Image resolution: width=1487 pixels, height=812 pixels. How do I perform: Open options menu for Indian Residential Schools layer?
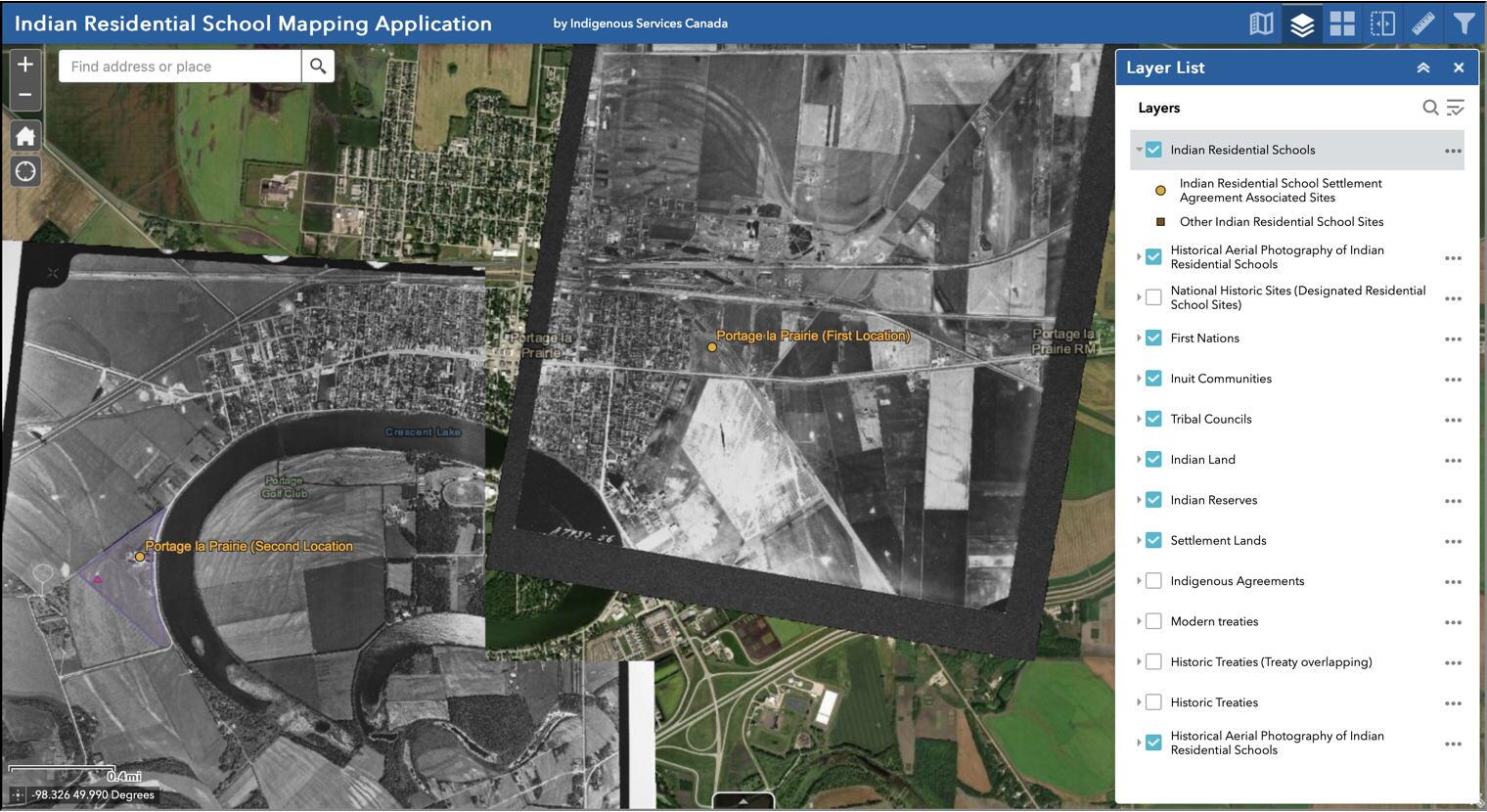pos(1453,151)
